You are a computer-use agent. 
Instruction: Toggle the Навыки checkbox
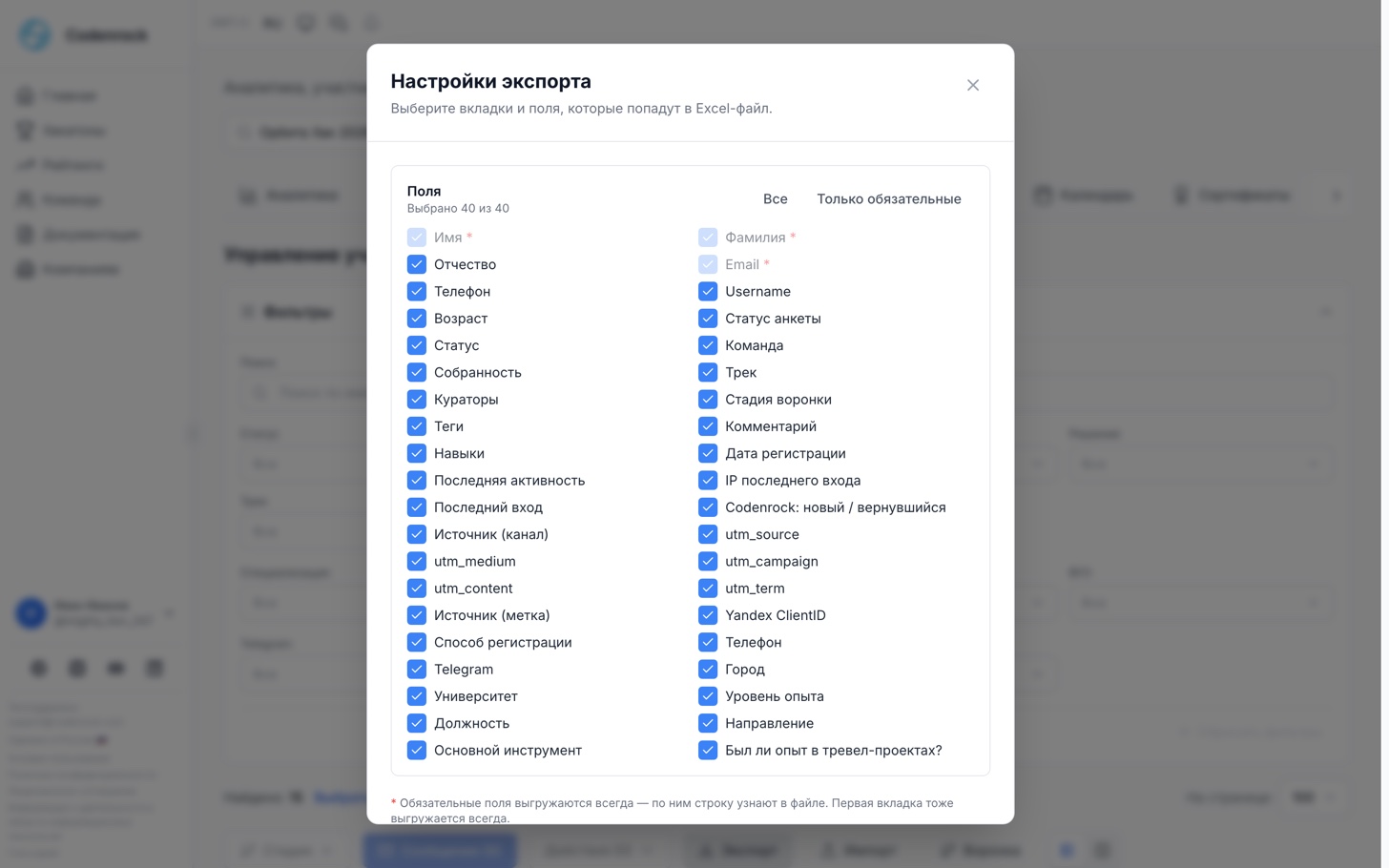click(x=417, y=453)
